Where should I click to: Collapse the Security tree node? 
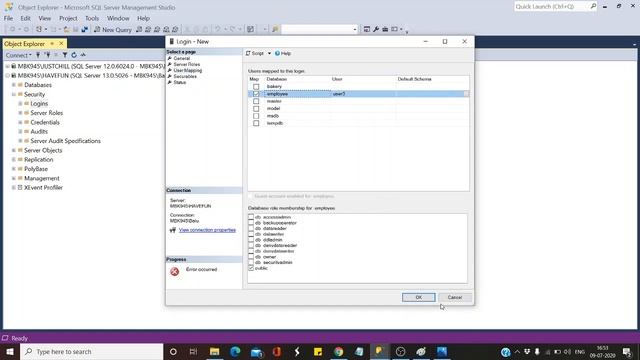tap(13, 94)
